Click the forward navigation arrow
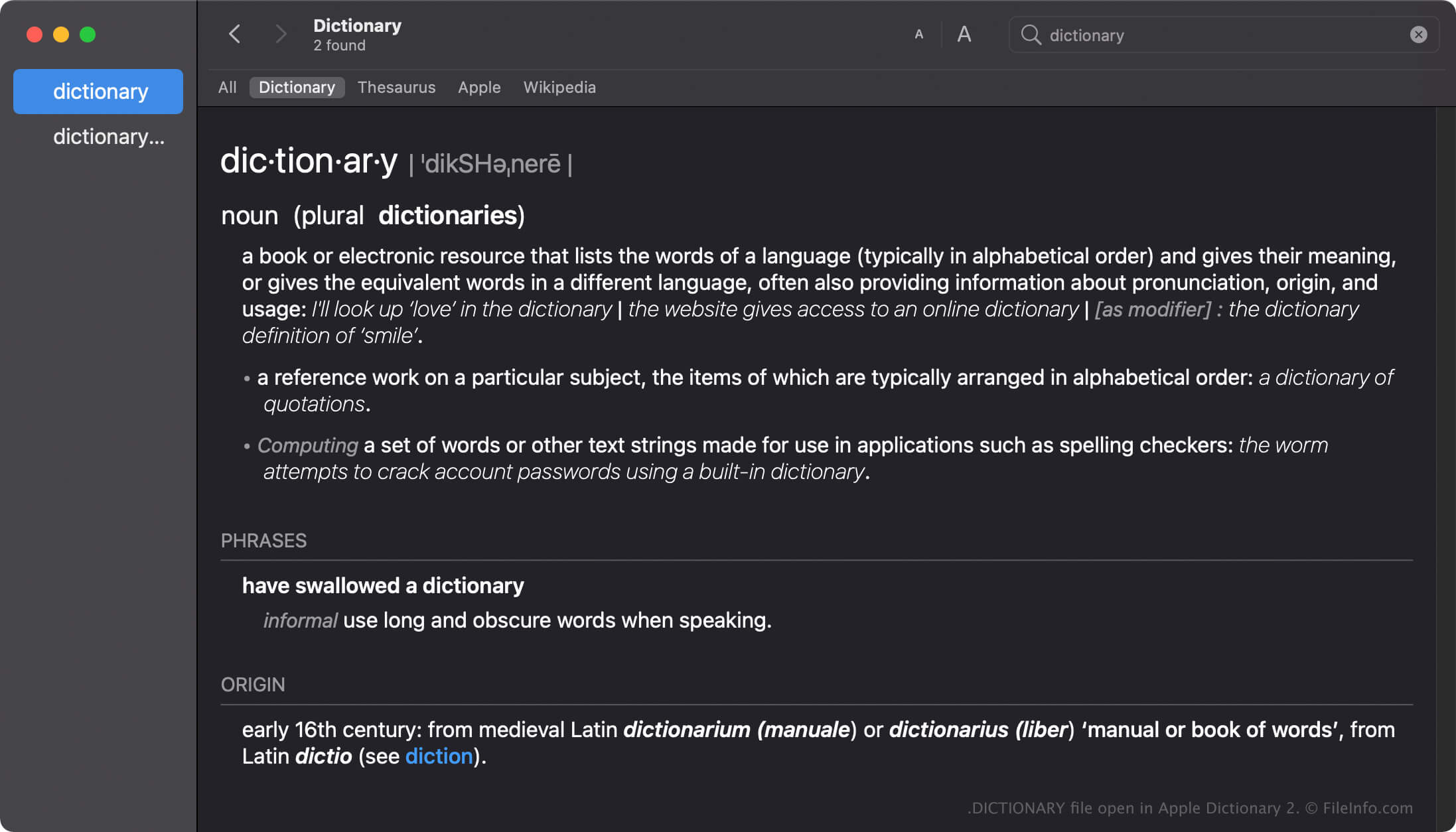 (280, 35)
